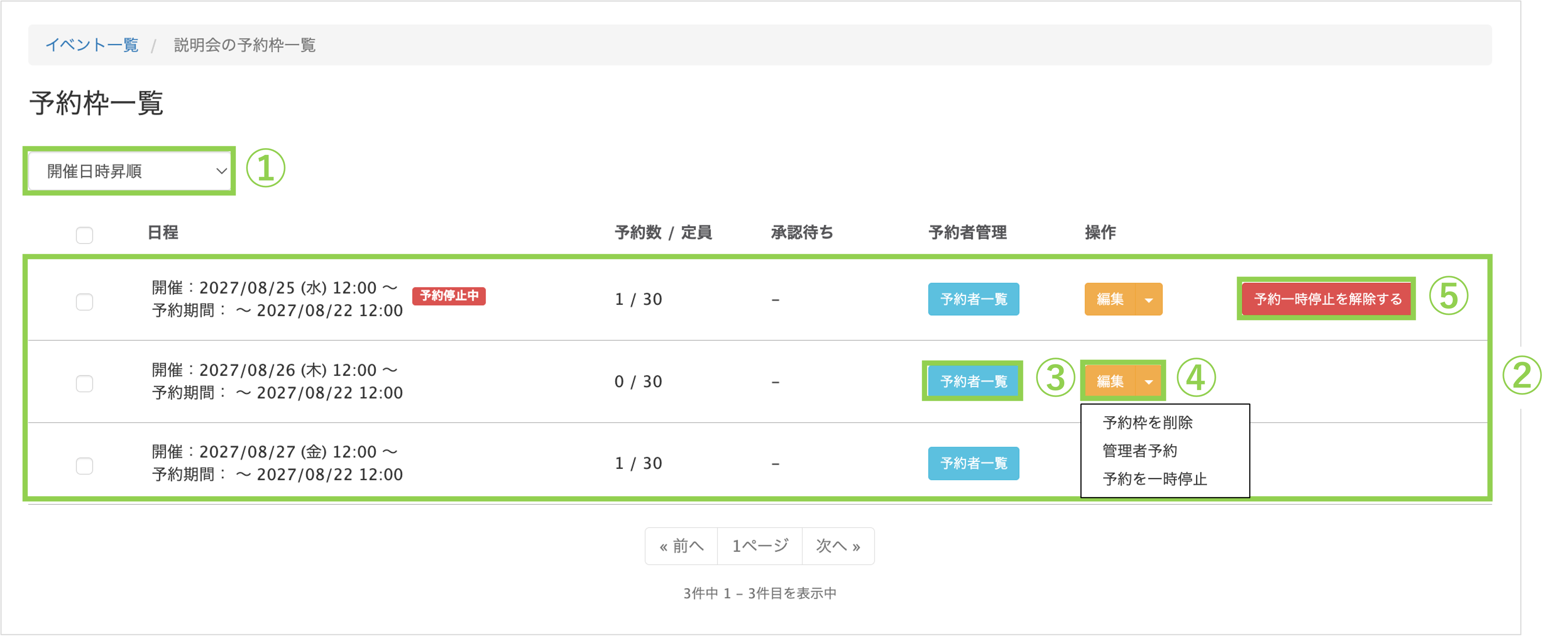The image size is (1568, 636).
Task: Open 予約者一覧 for the 08/27 slot
Action: point(973,464)
